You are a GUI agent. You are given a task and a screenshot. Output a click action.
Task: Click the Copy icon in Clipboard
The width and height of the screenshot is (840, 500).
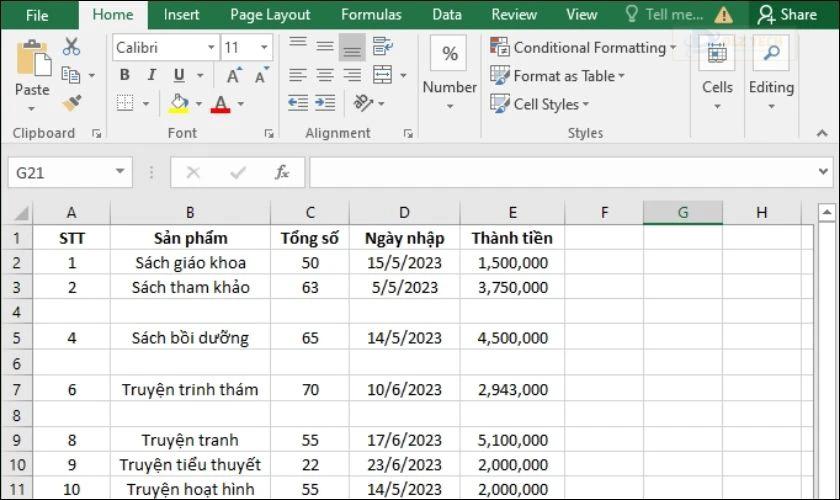[x=71, y=75]
